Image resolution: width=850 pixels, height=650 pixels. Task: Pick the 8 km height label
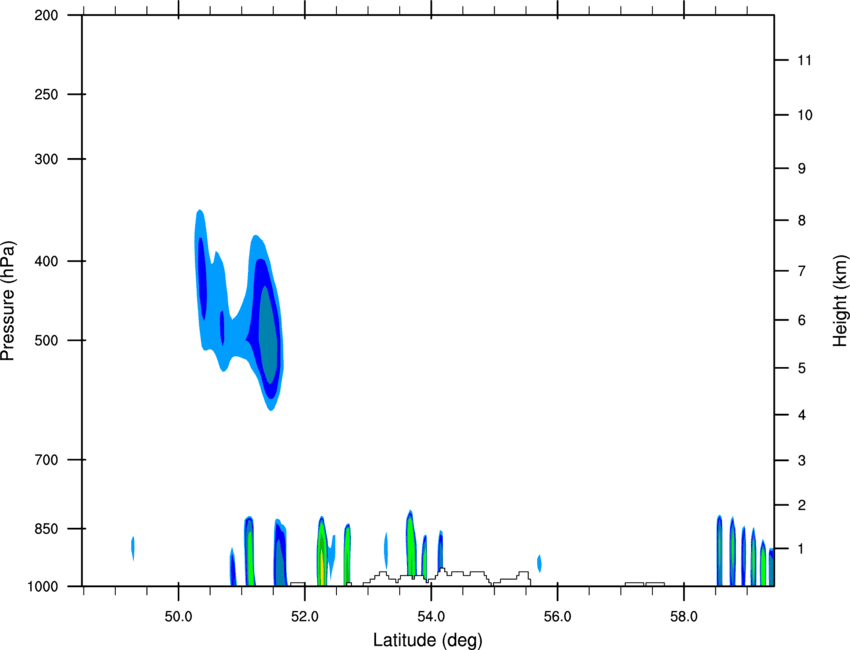(x=802, y=220)
